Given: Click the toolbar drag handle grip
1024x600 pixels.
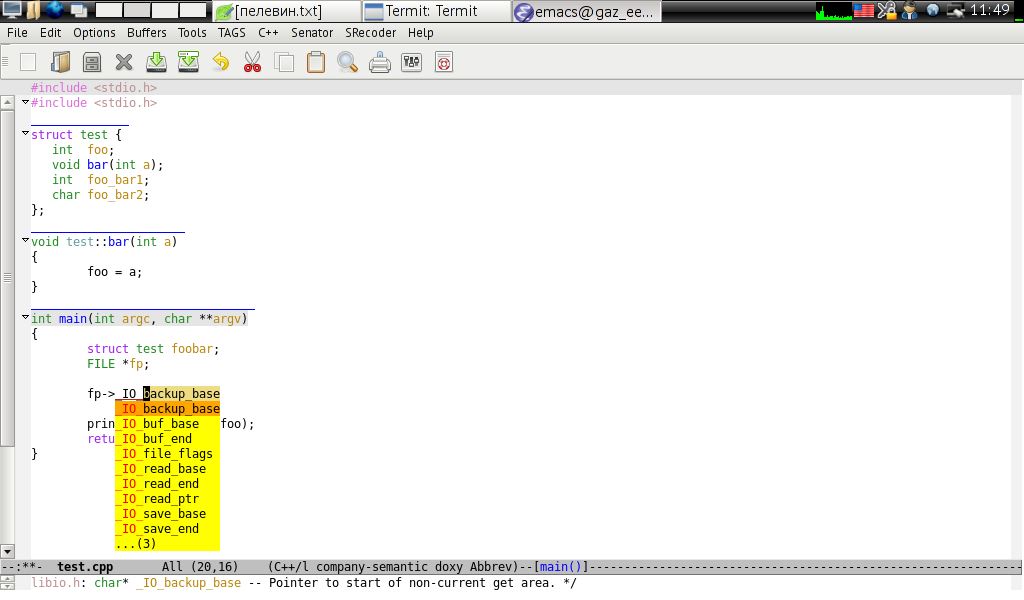Looking at the screenshot, I should pos(5,62).
